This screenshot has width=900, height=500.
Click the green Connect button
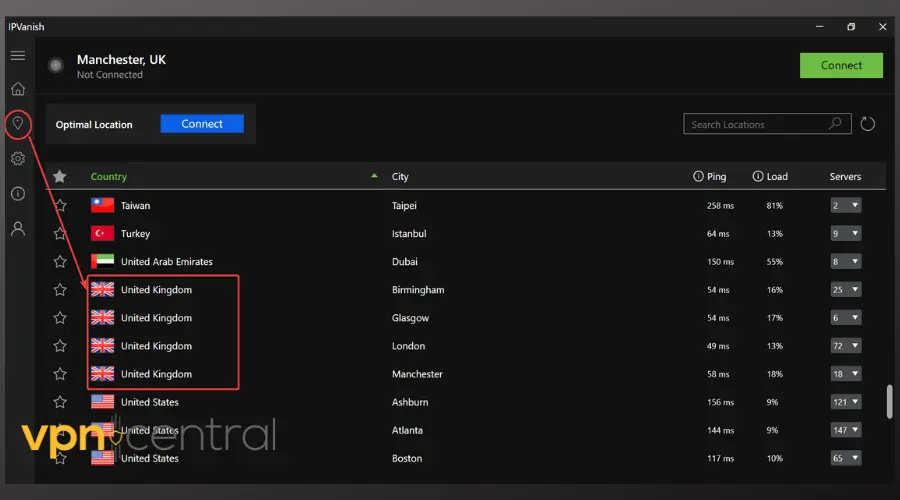[841, 65]
